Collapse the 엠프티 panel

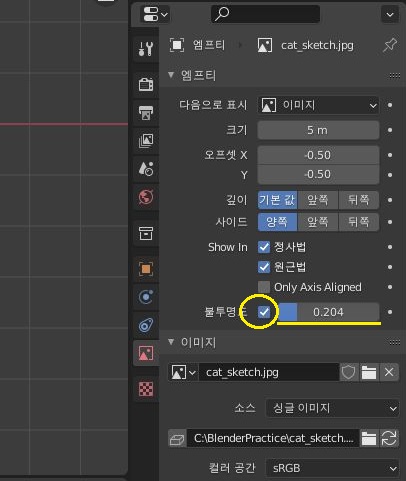pos(171,75)
